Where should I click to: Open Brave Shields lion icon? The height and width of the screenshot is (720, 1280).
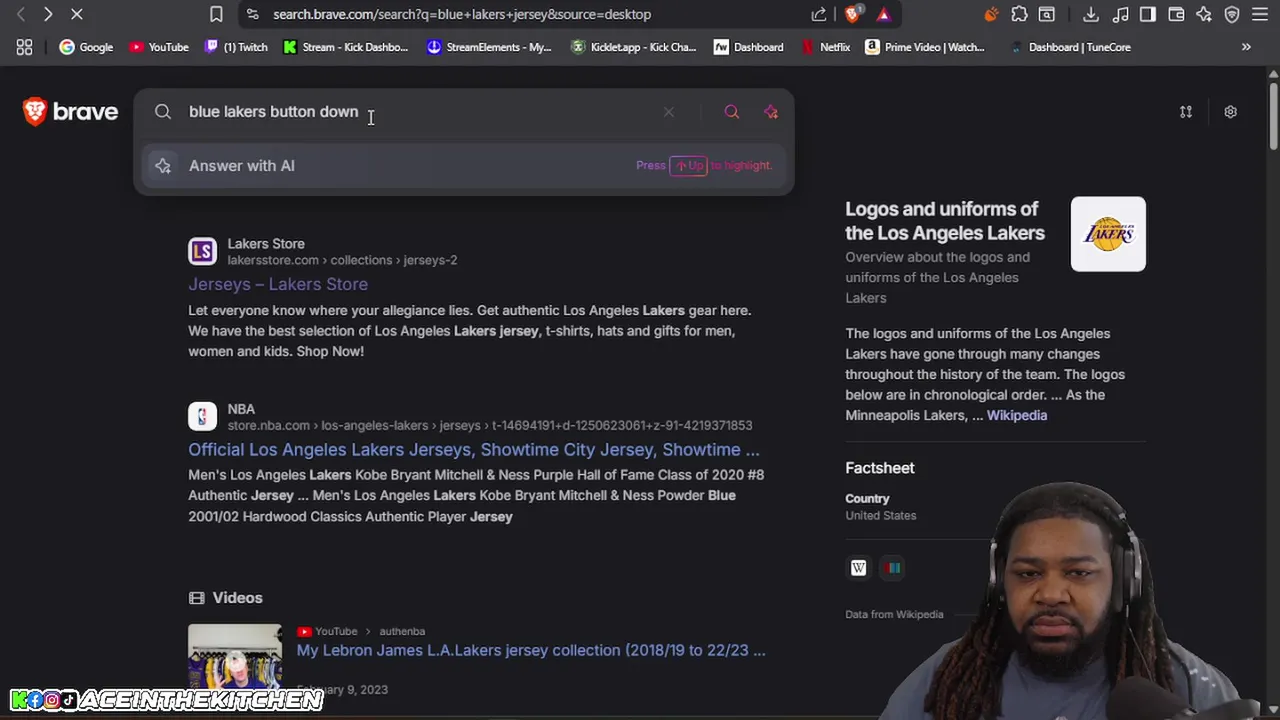click(x=853, y=14)
